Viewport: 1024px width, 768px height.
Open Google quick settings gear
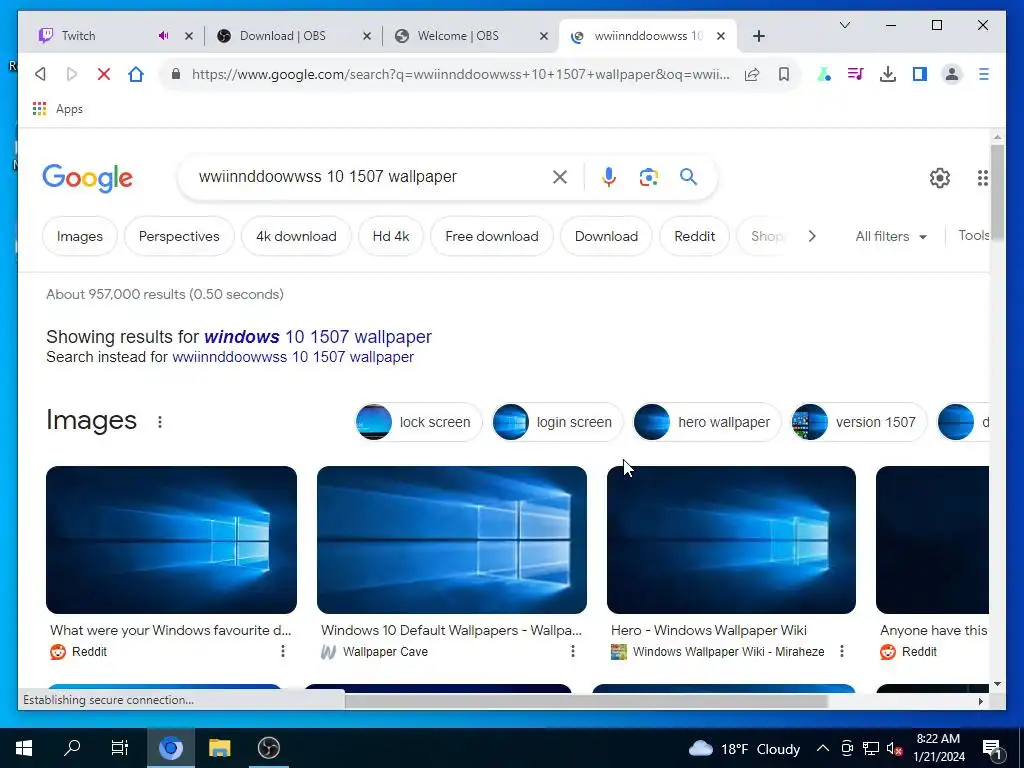pyautogui.click(x=939, y=178)
